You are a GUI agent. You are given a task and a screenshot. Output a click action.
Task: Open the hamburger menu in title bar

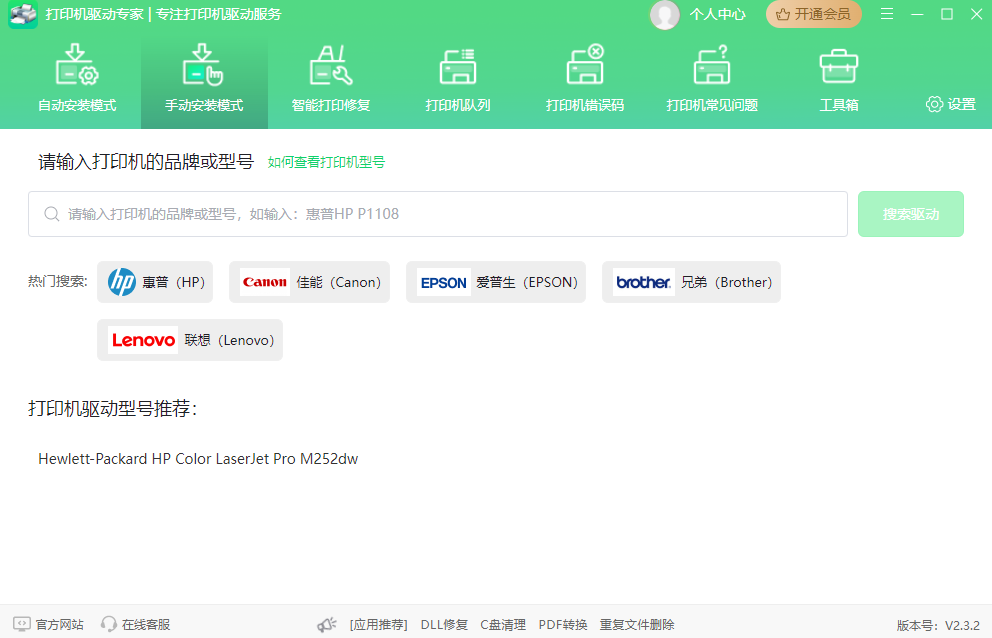tap(887, 14)
